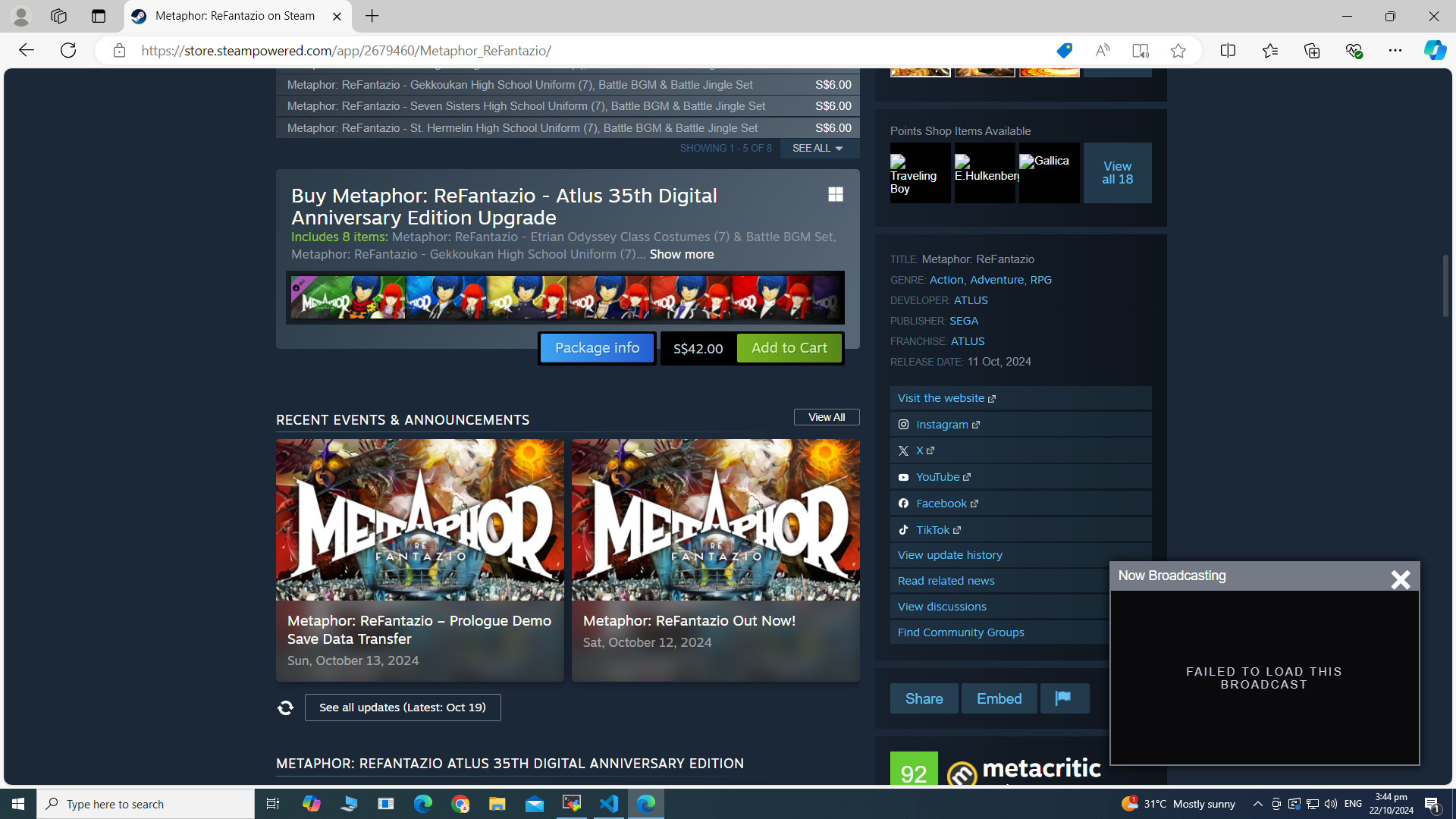Screen dimensions: 1456x819
Task: Click the shopping price tag icon
Action: click(1064, 51)
